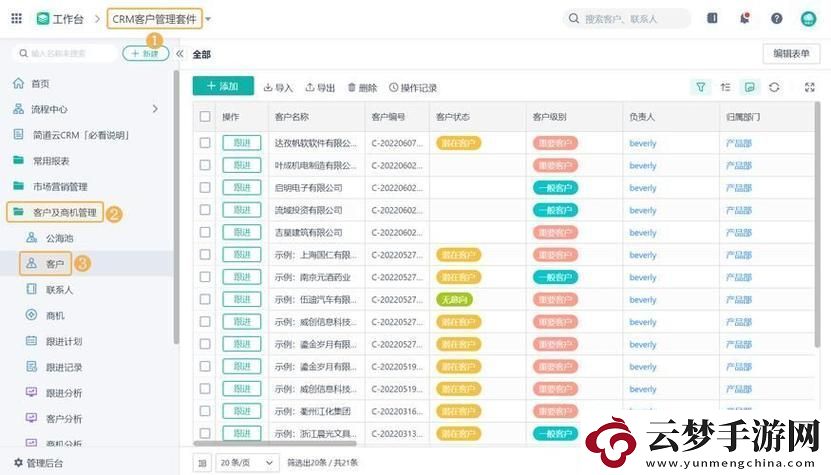Check the row for 示例: 南京元酒药业
The height and width of the screenshot is (475, 831).
205,277
